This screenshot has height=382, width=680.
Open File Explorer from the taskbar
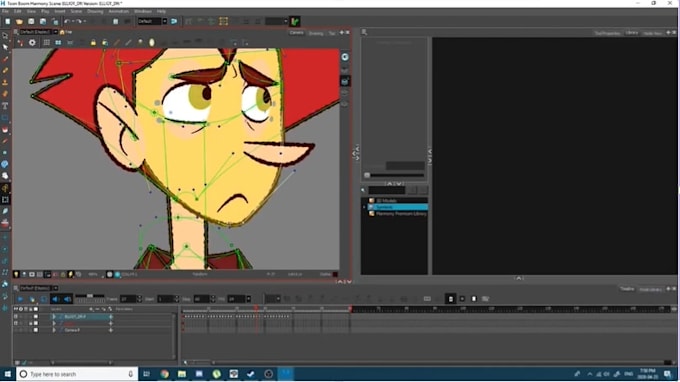[x=182, y=374]
